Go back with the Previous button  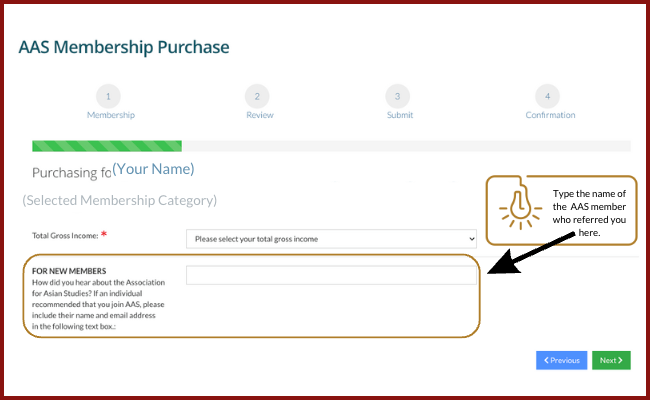coord(561,360)
